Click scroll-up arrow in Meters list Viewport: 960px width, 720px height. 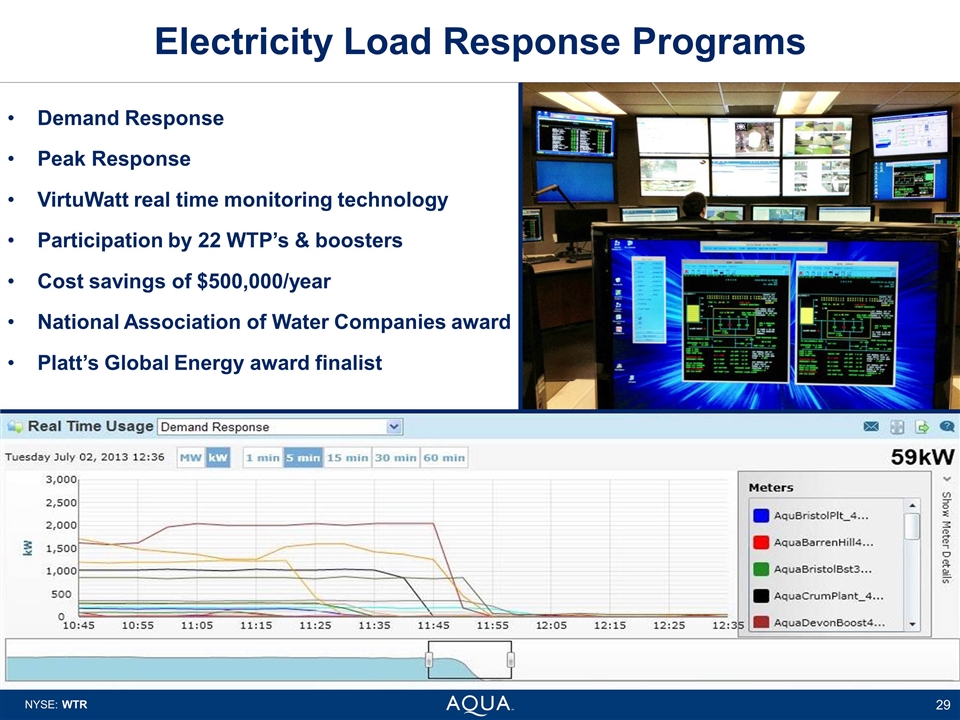(912, 503)
